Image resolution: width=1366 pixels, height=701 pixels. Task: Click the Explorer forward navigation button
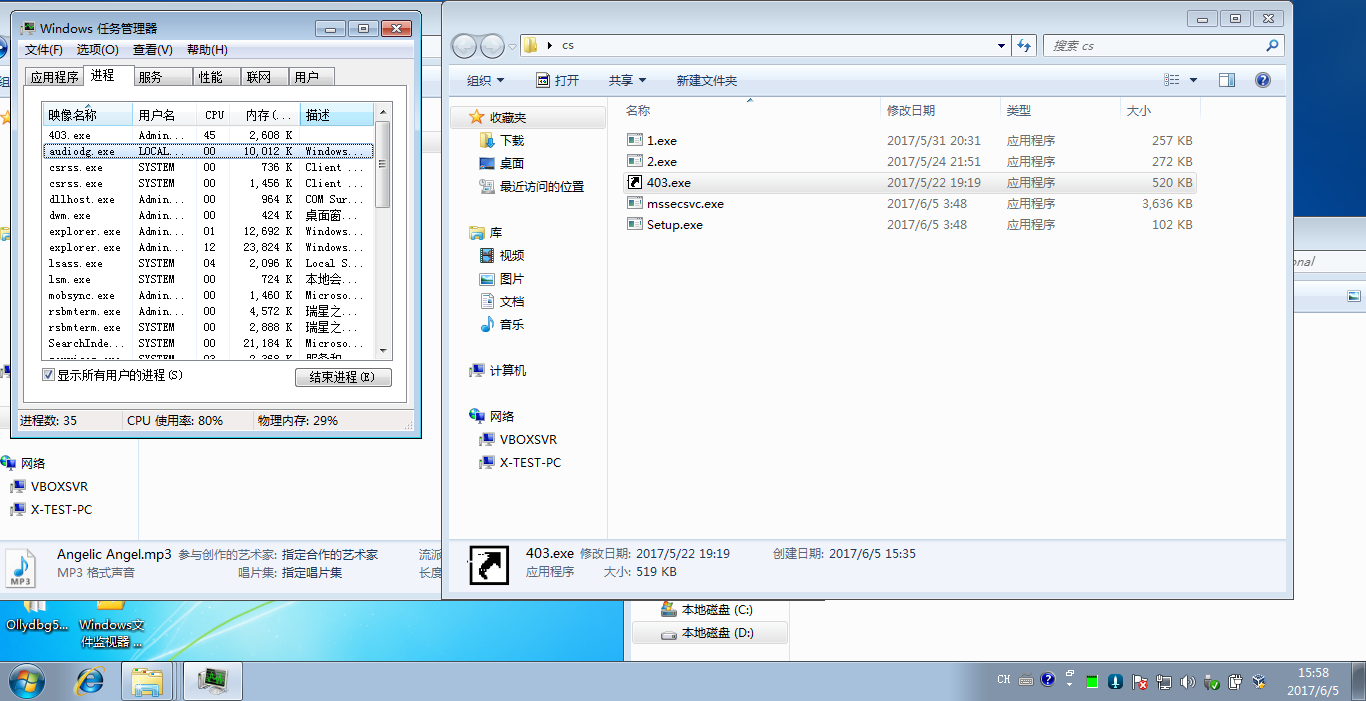(492, 46)
